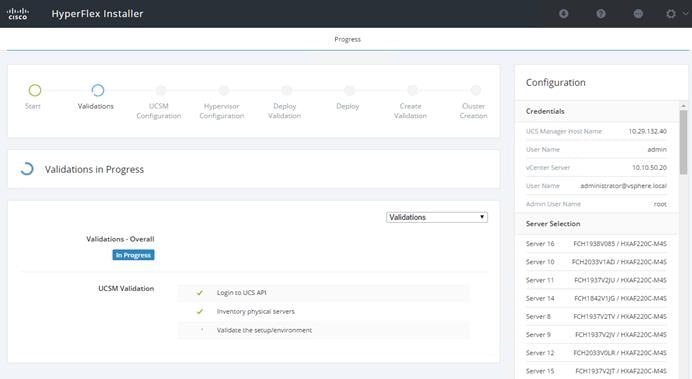Click checkmark beside Login to UCS API
The image size is (692, 379).
(x=200, y=293)
